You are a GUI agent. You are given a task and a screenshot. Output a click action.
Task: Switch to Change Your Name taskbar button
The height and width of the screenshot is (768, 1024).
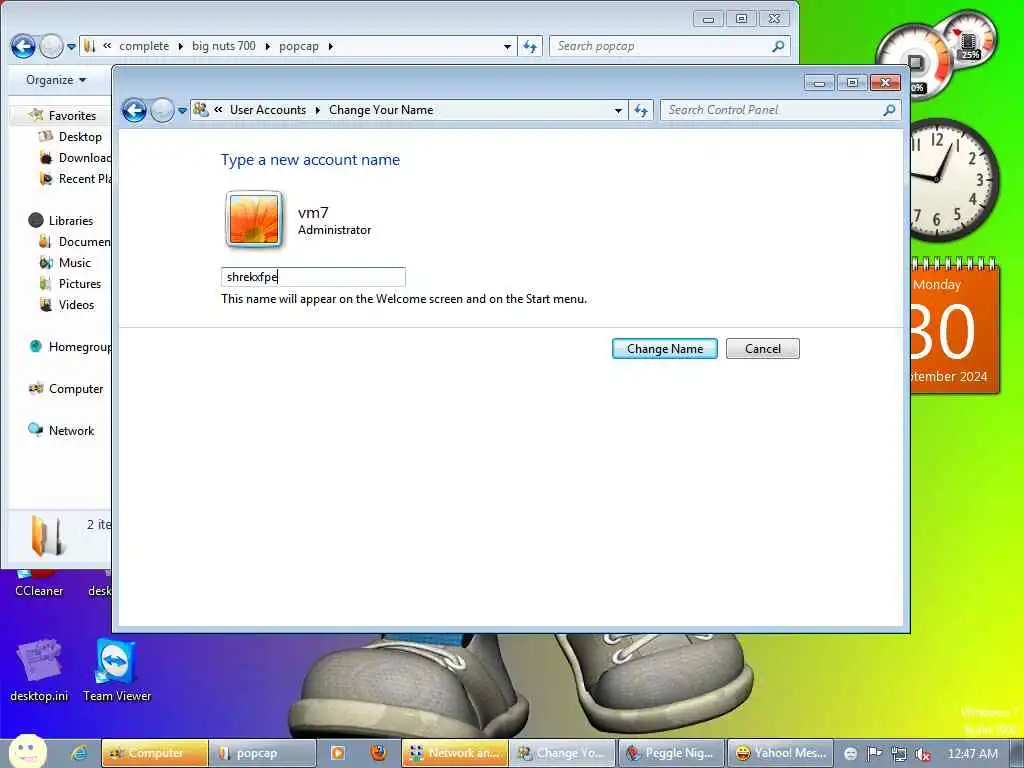click(562, 753)
